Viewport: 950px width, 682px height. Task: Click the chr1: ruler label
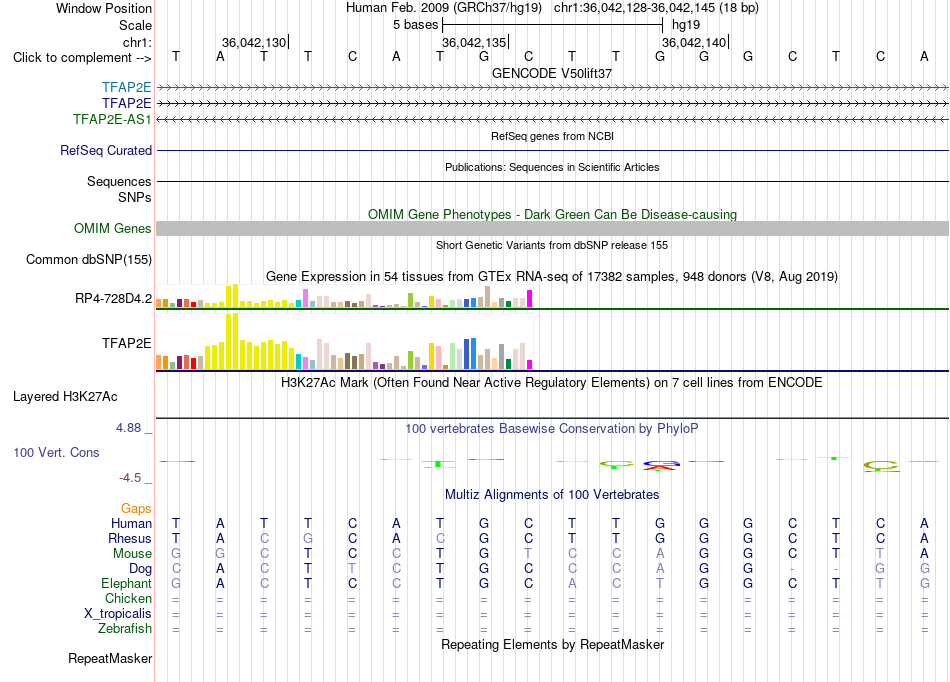click(137, 42)
